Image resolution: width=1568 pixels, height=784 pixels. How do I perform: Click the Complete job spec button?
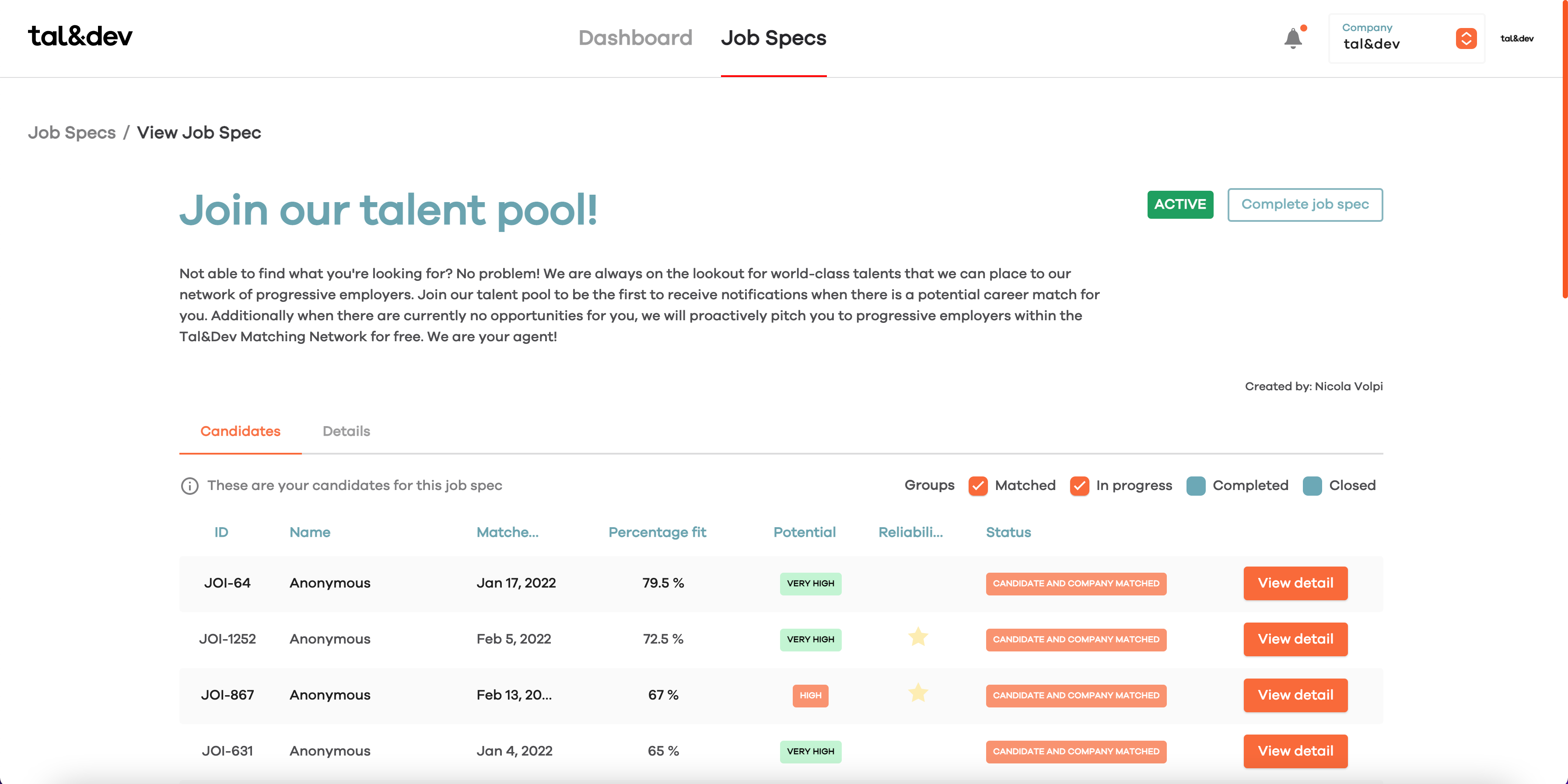[x=1305, y=204]
